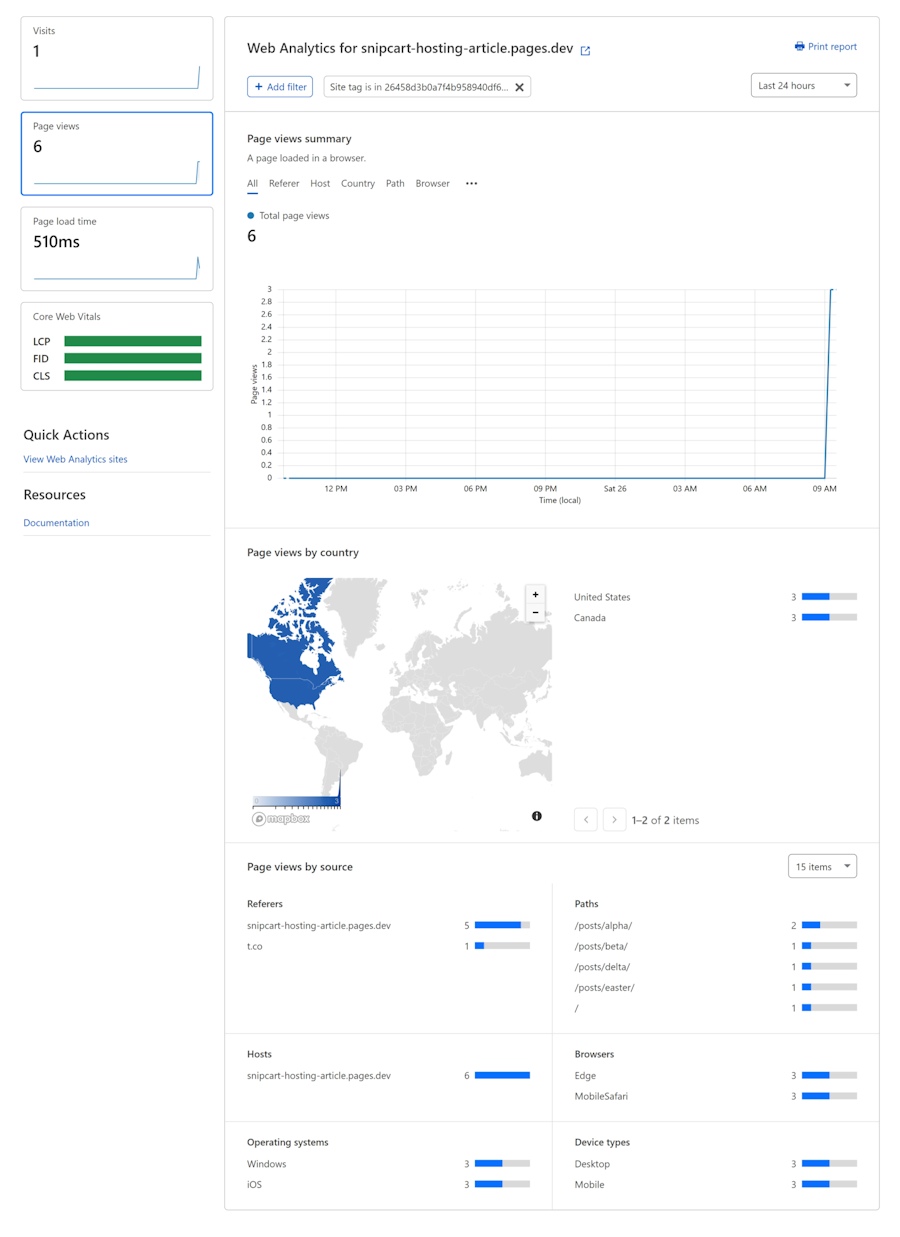The width and height of the screenshot is (900, 1237).
Task: Switch to the Path tab
Action: coord(395,184)
